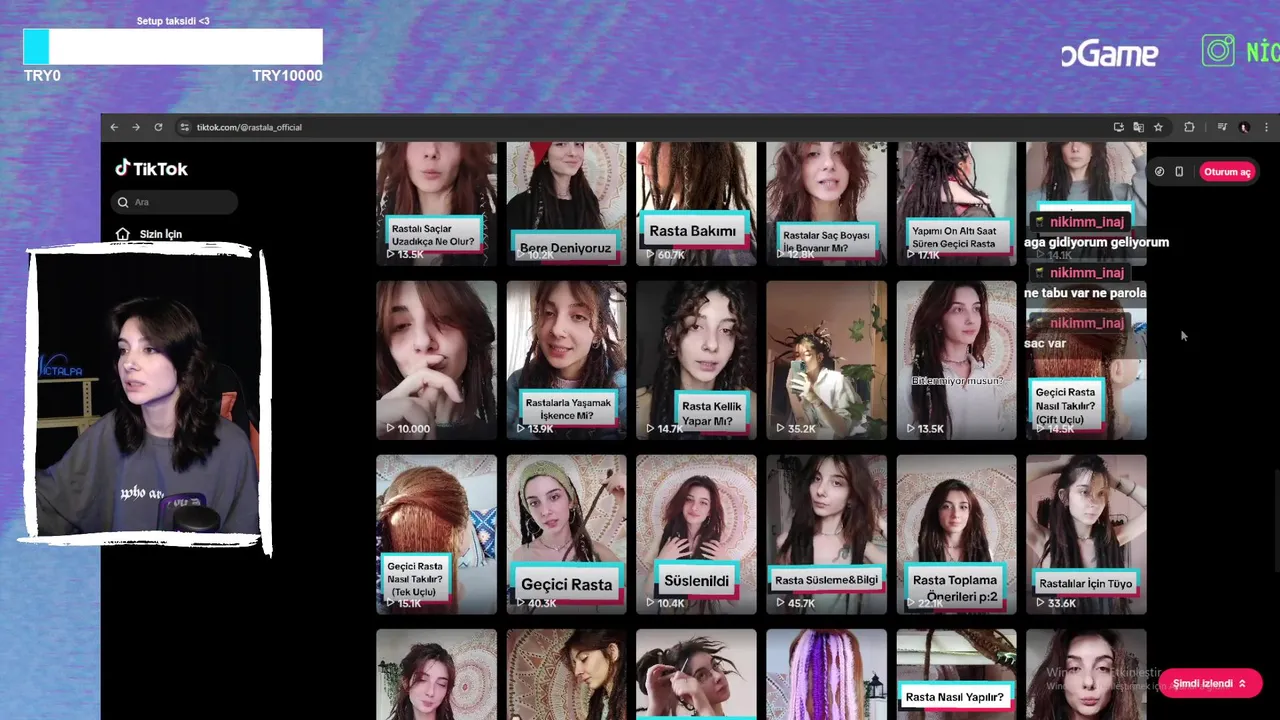
Task: Open the Rasta Nasıl Yapılır? video
Action: [956, 674]
